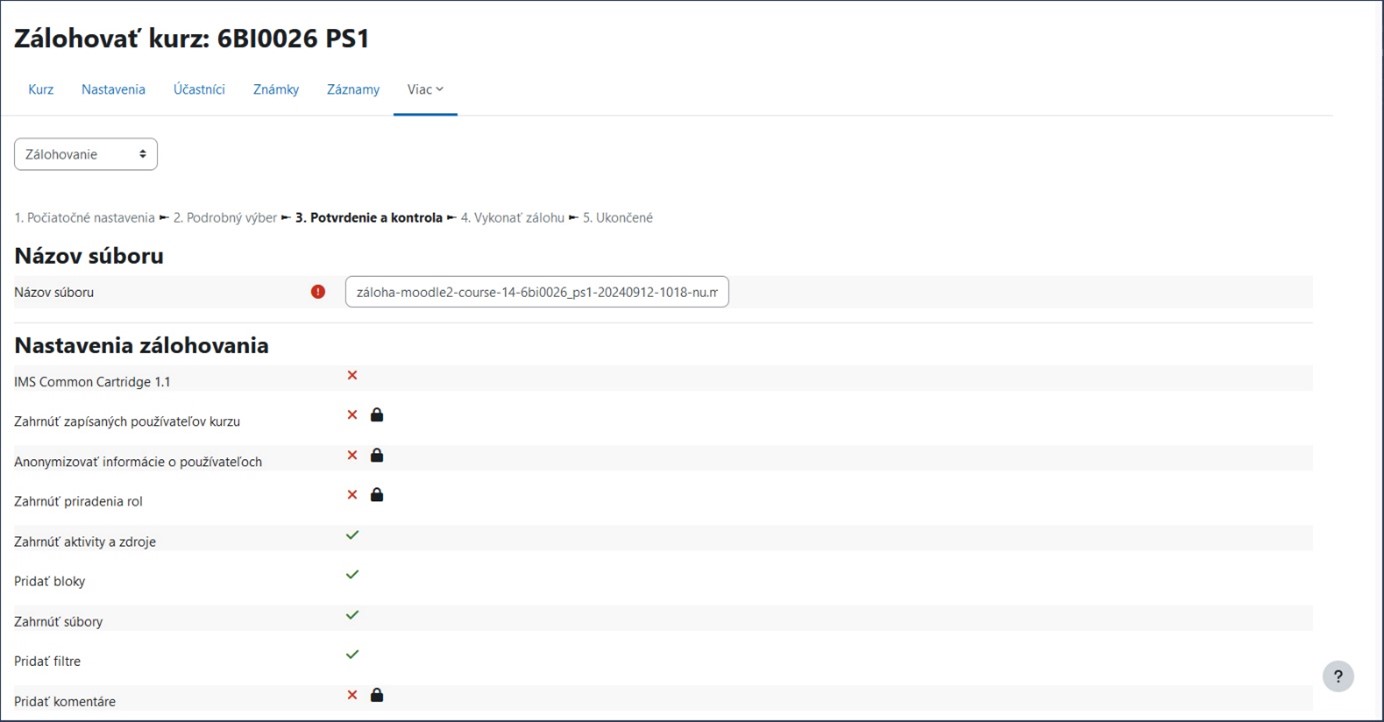Open the Nastavenia tab
Screen dimensions: 1384x722
tap(113, 89)
